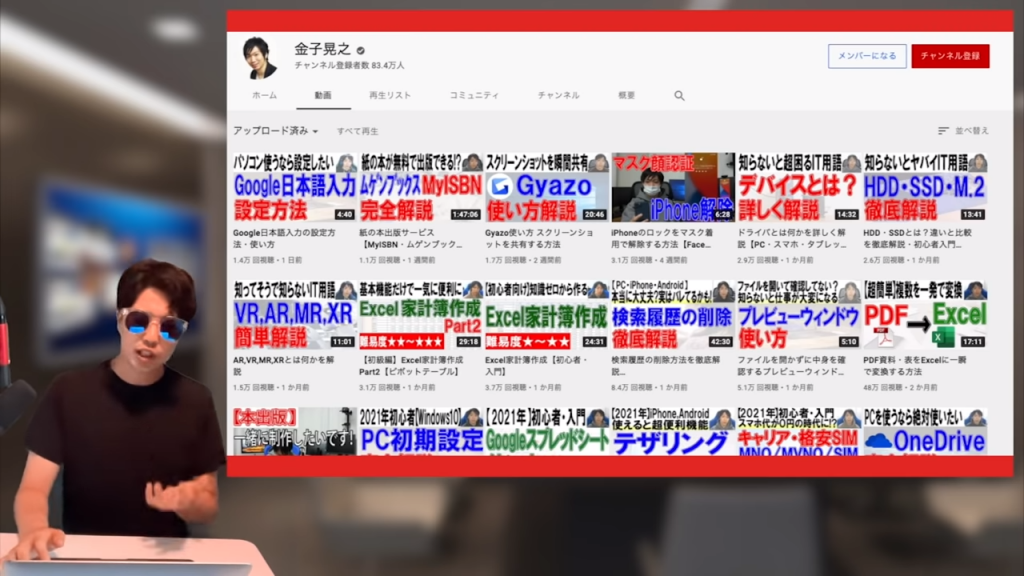1024x576 pixels.
Task: Open the チャンネル tab
Action: pyautogui.click(x=558, y=95)
